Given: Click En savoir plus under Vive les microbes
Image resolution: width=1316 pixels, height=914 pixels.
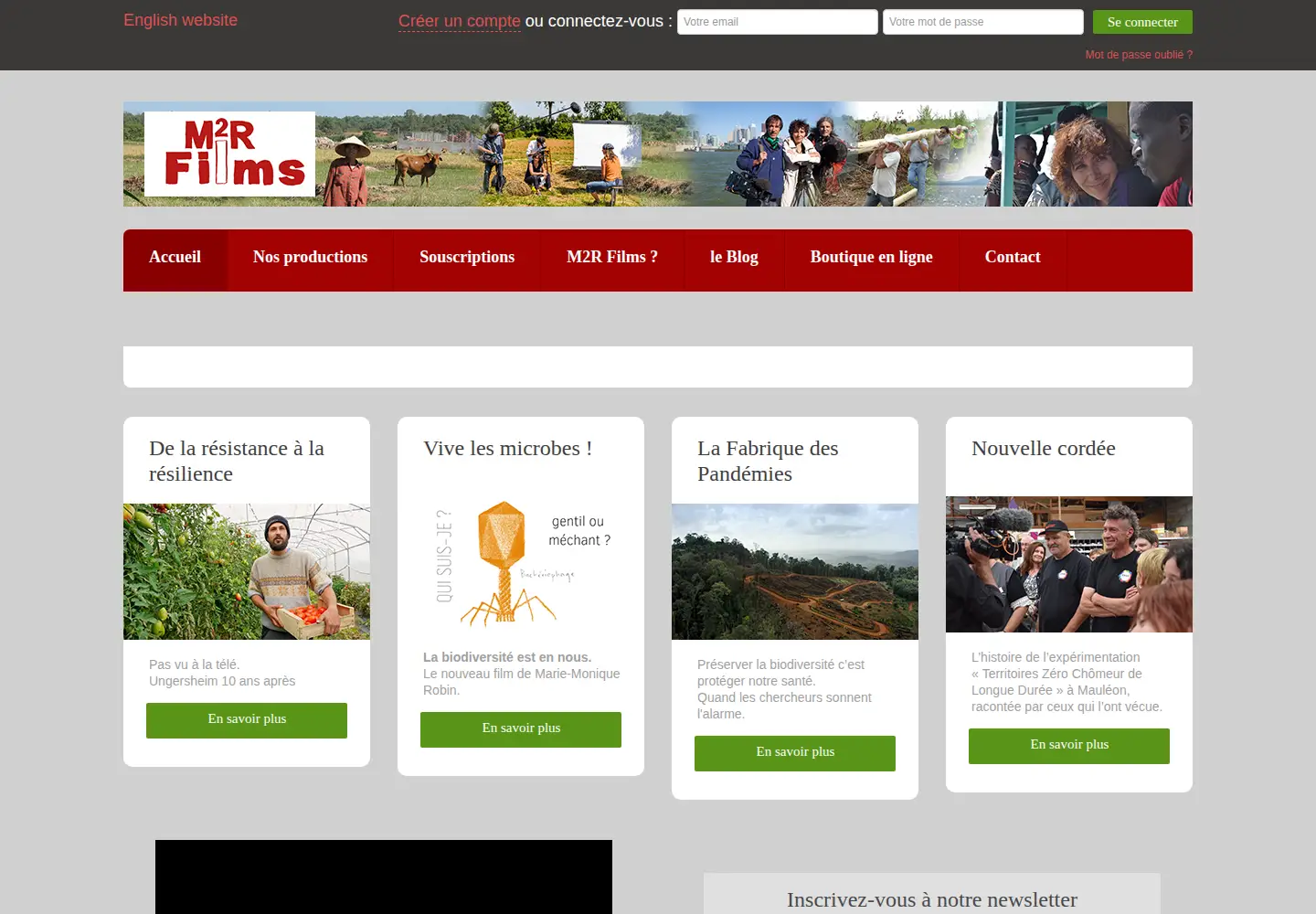Looking at the screenshot, I should (521, 729).
